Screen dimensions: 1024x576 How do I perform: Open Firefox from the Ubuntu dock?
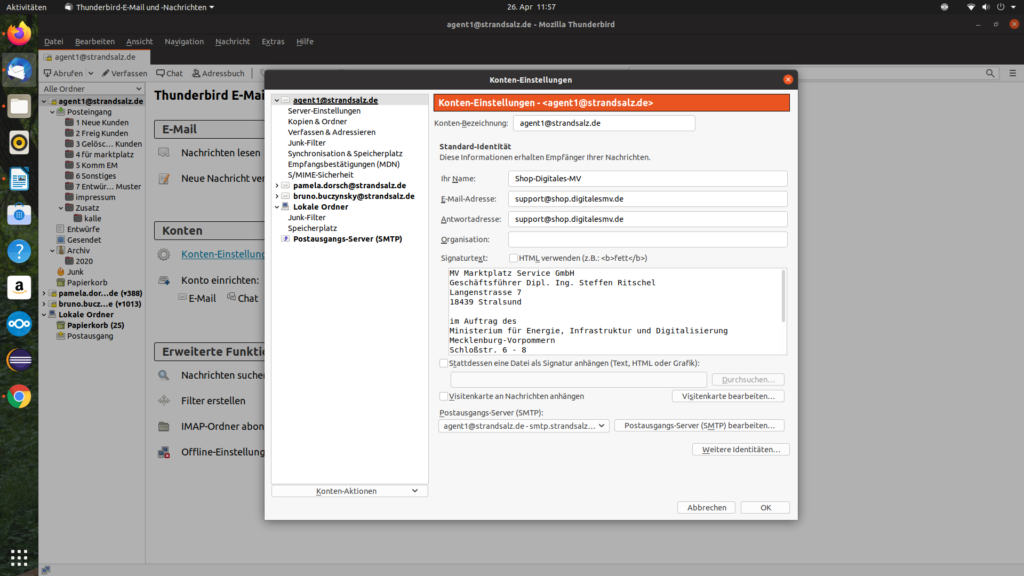[19, 35]
